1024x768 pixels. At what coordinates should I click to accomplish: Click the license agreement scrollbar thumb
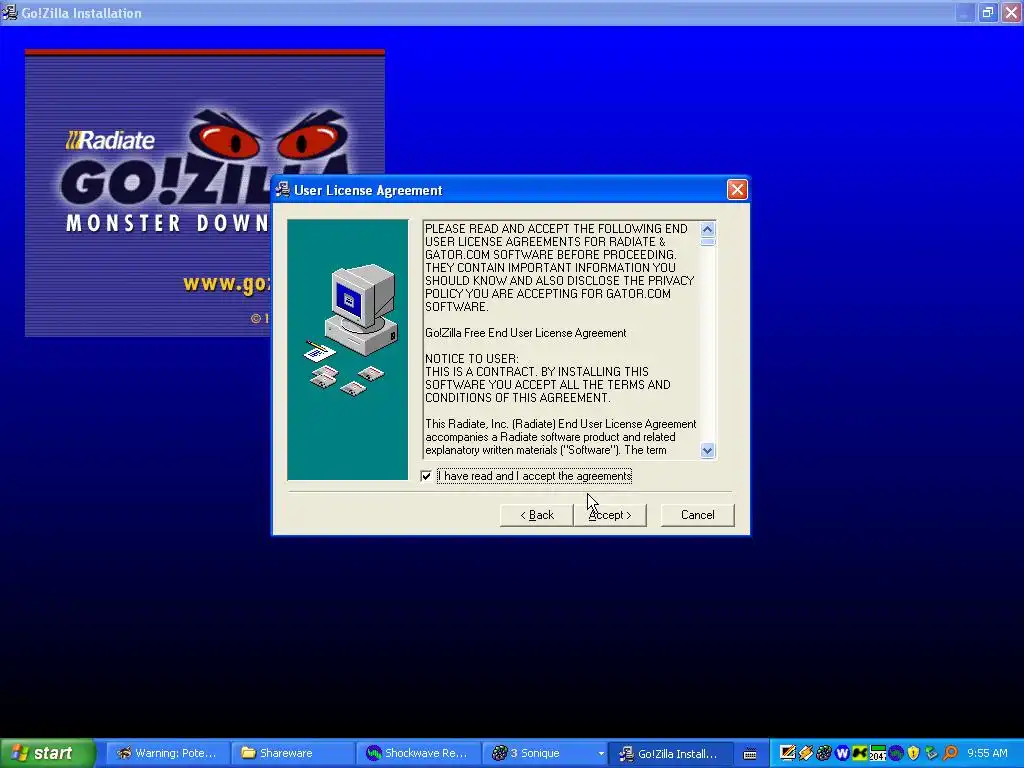click(707, 242)
